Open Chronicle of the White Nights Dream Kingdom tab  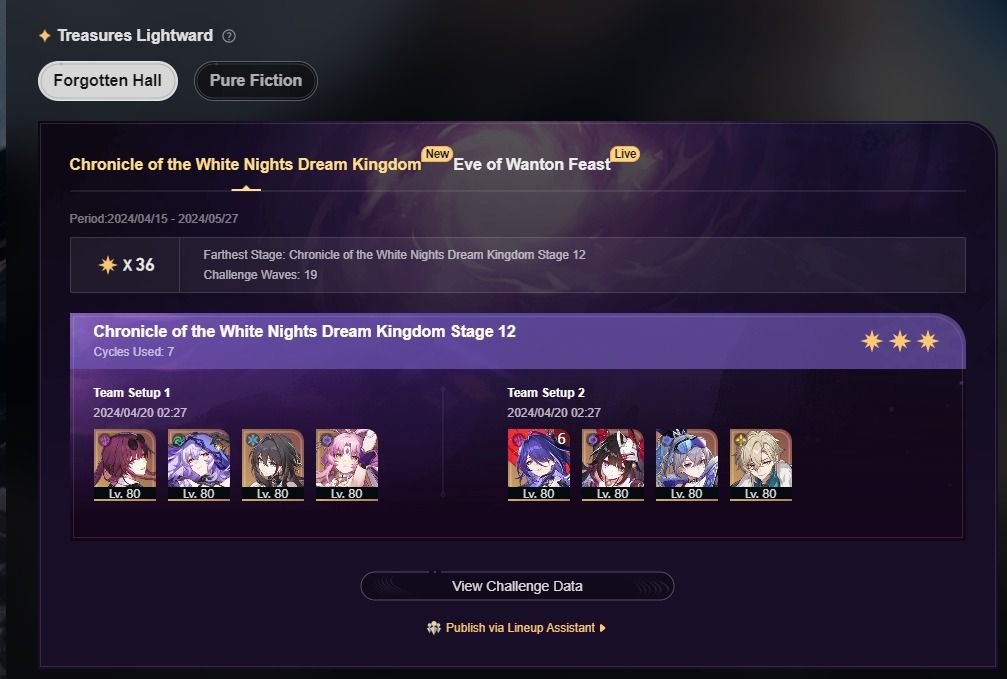tap(245, 164)
